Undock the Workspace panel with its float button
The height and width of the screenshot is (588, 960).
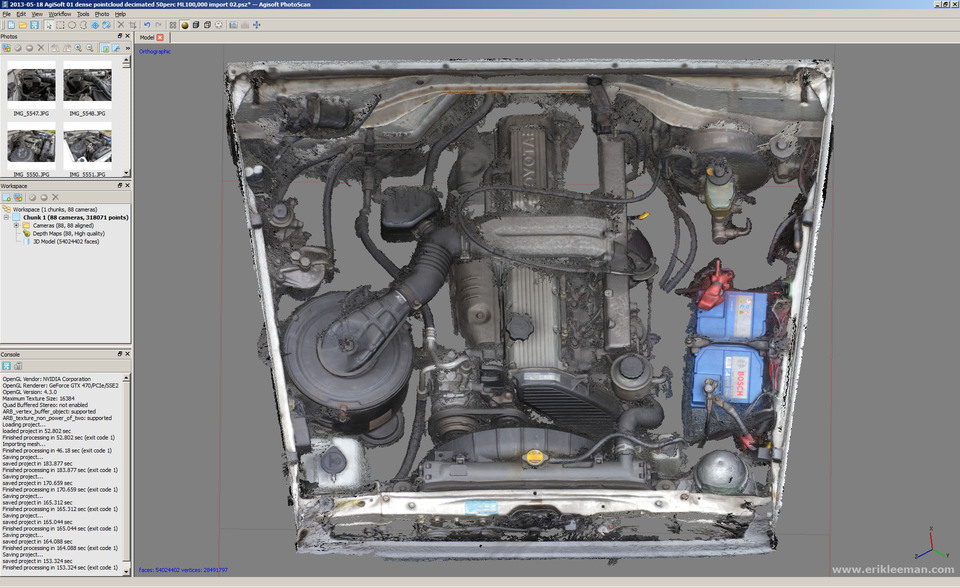120,185
